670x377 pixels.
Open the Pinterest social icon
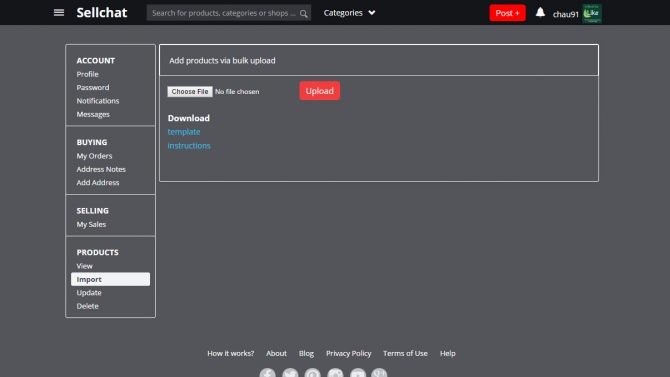pyautogui.click(x=312, y=372)
